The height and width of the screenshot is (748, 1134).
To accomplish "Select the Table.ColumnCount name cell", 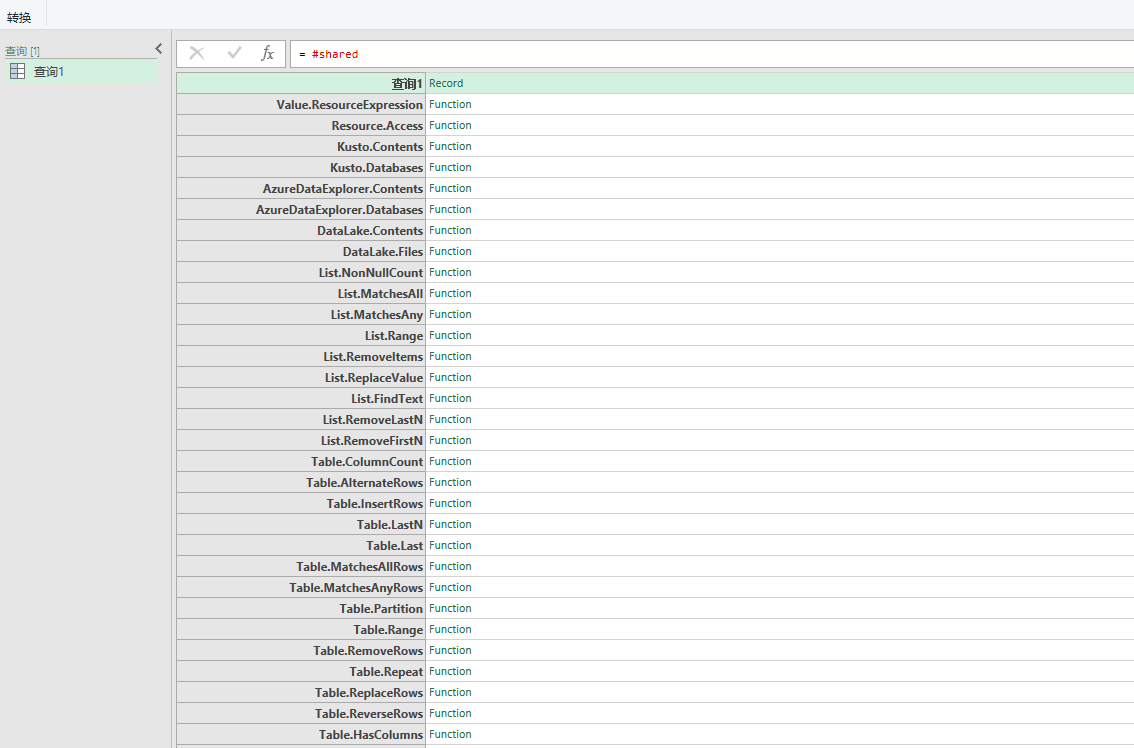I will (x=301, y=461).
